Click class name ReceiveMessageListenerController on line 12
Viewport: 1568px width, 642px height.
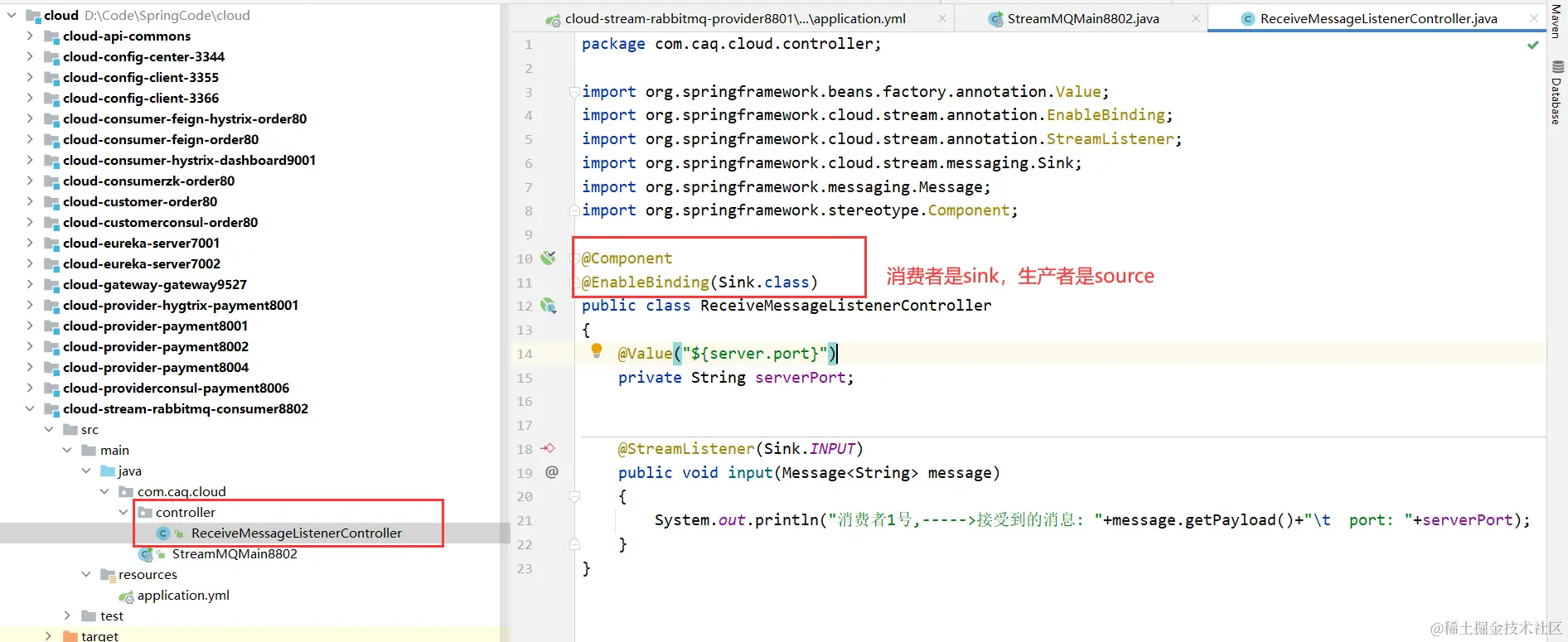pos(846,306)
